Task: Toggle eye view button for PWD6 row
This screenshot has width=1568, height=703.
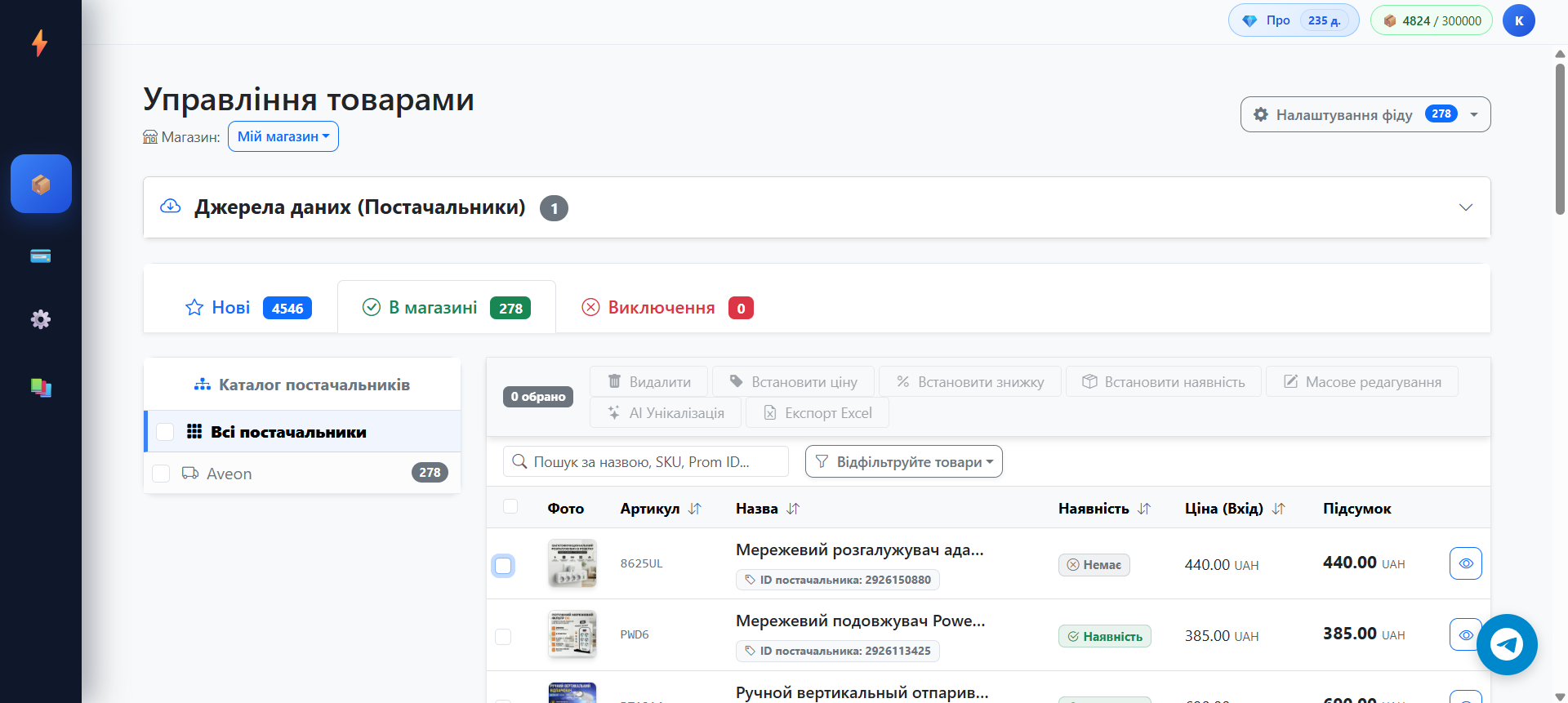Action: click(1466, 634)
